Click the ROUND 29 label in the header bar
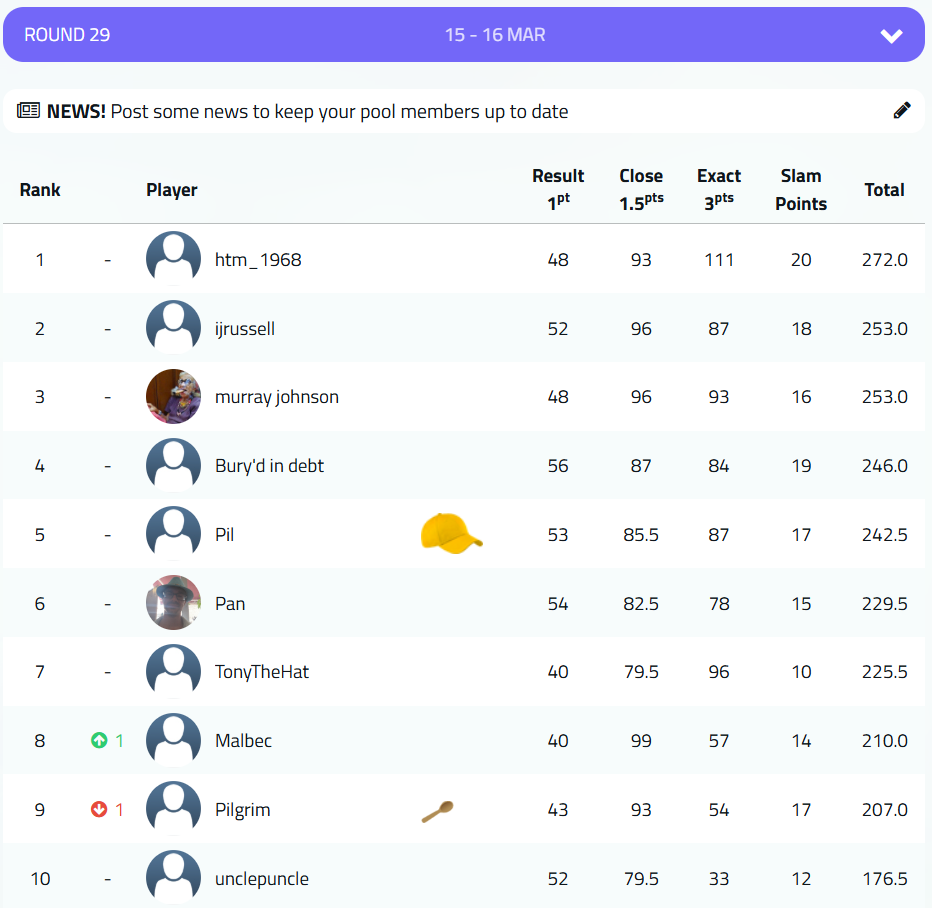 [67, 35]
